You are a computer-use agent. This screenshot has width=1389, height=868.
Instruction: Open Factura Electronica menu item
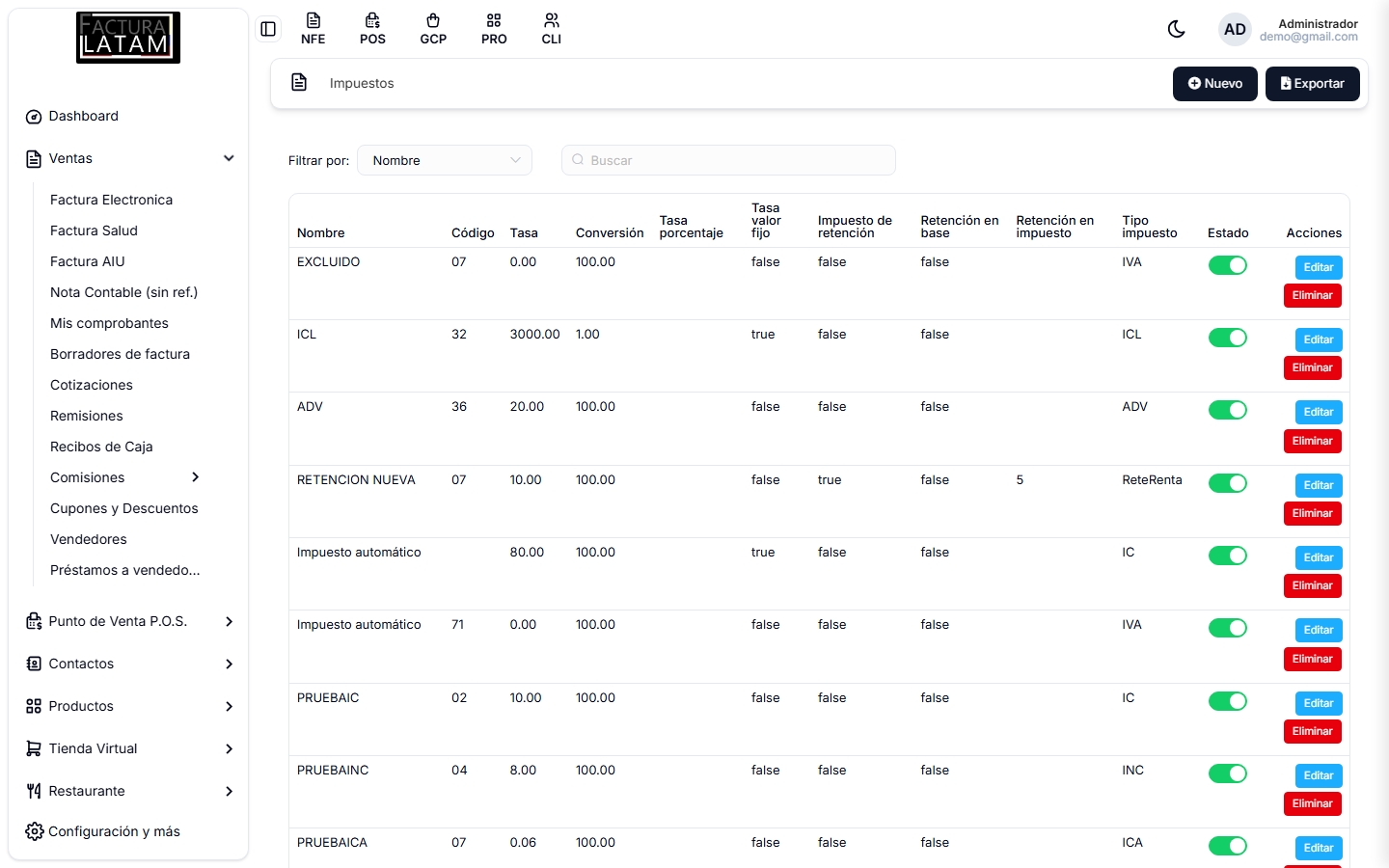tap(112, 200)
